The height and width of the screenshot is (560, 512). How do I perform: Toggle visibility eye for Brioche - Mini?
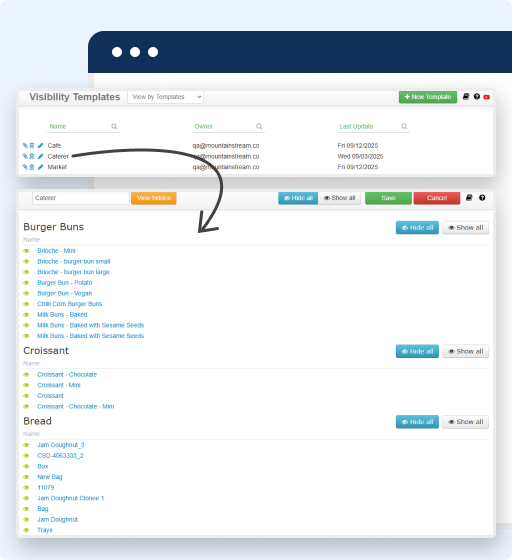click(26, 251)
